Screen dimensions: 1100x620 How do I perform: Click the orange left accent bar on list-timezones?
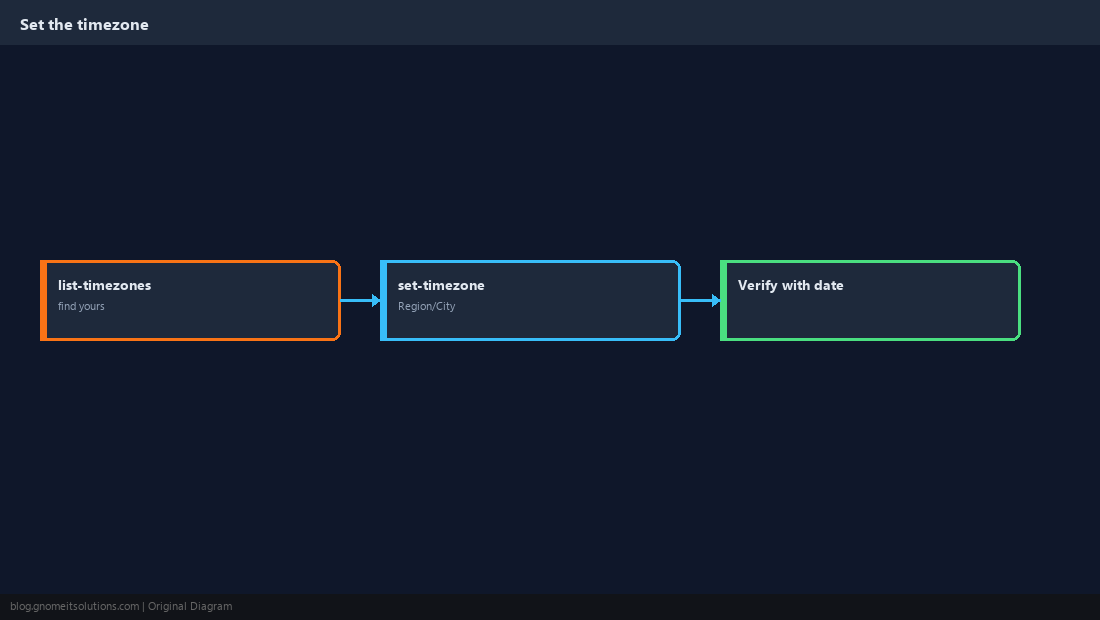pos(43,300)
